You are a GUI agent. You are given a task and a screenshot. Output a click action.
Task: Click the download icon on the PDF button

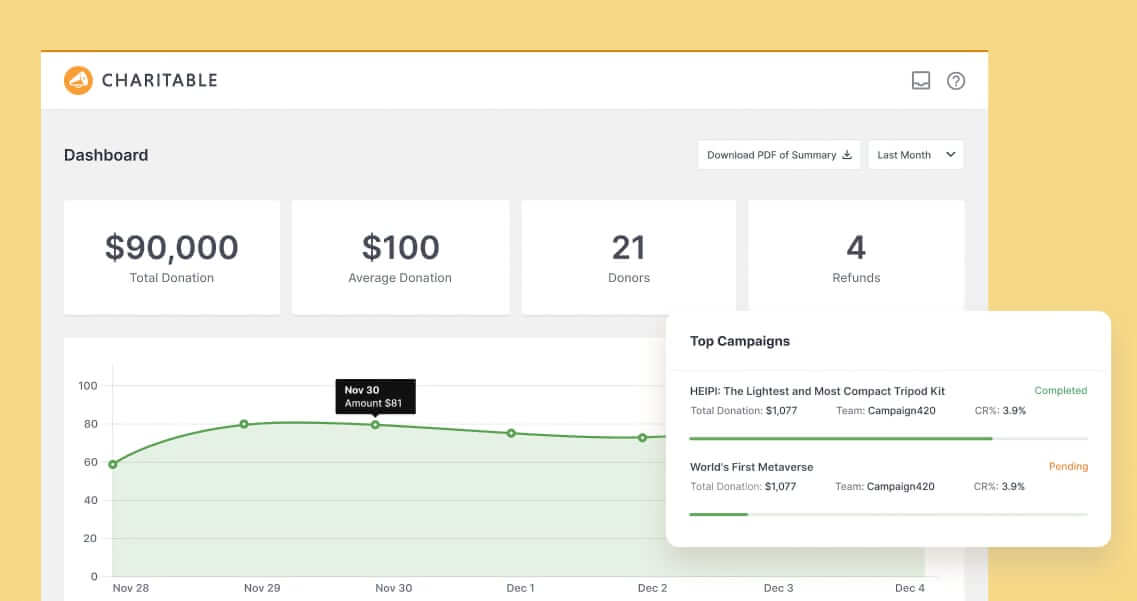[849, 154]
